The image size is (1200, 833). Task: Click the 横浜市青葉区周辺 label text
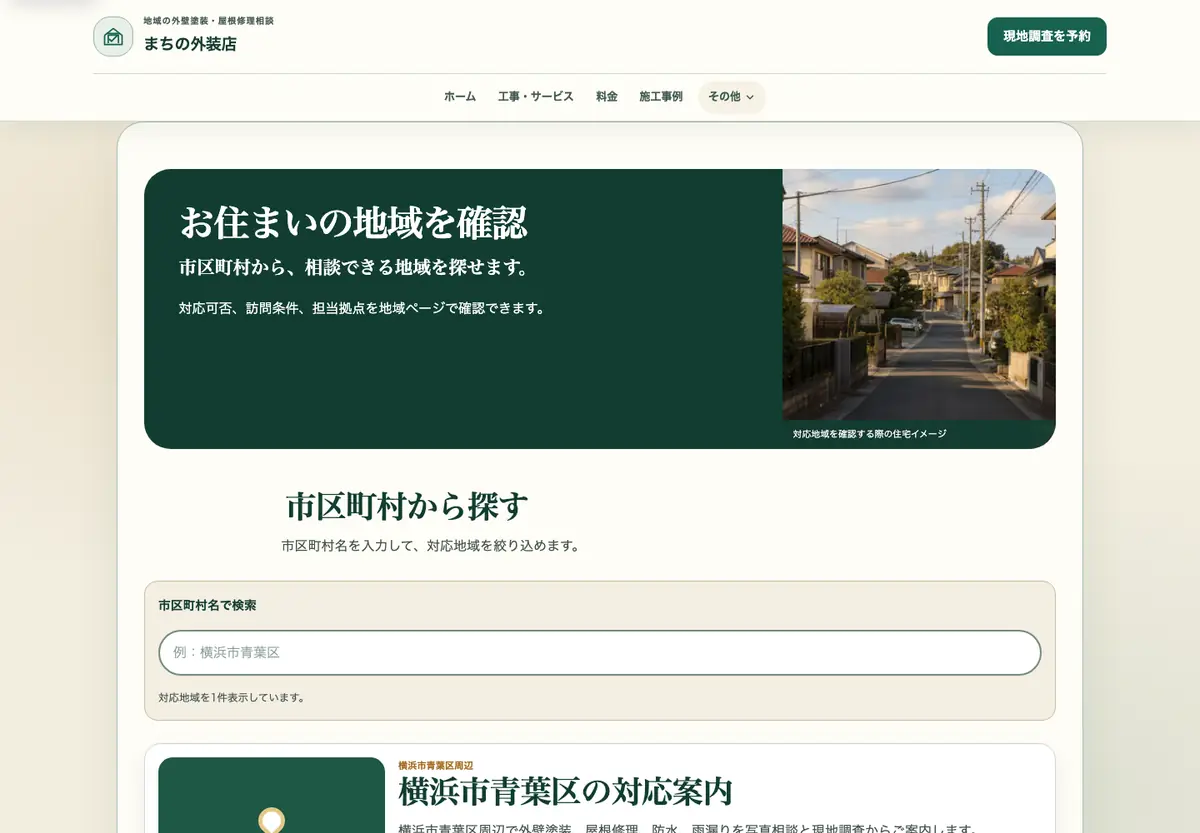pos(435,765)
